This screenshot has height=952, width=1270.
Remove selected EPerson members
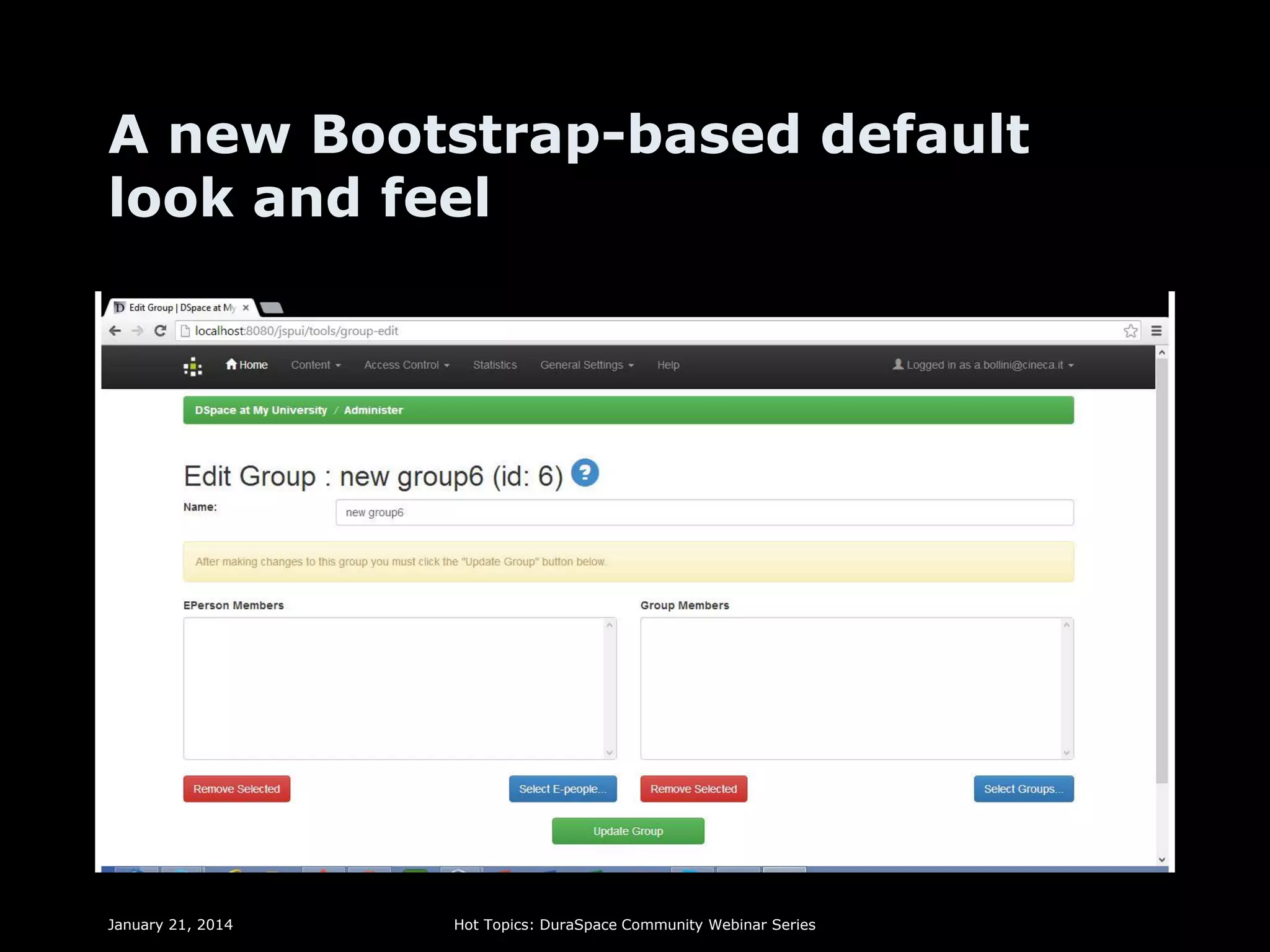pyautogui.click(x=237, y=789)
